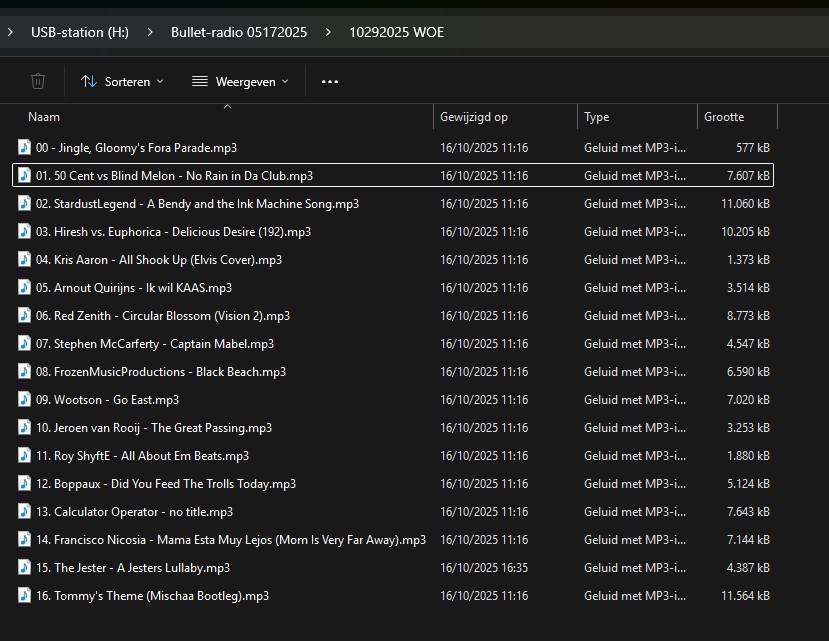
Task: Click MP3 icon of FrozenMusicProductions file
Action: tap(24, 371)
